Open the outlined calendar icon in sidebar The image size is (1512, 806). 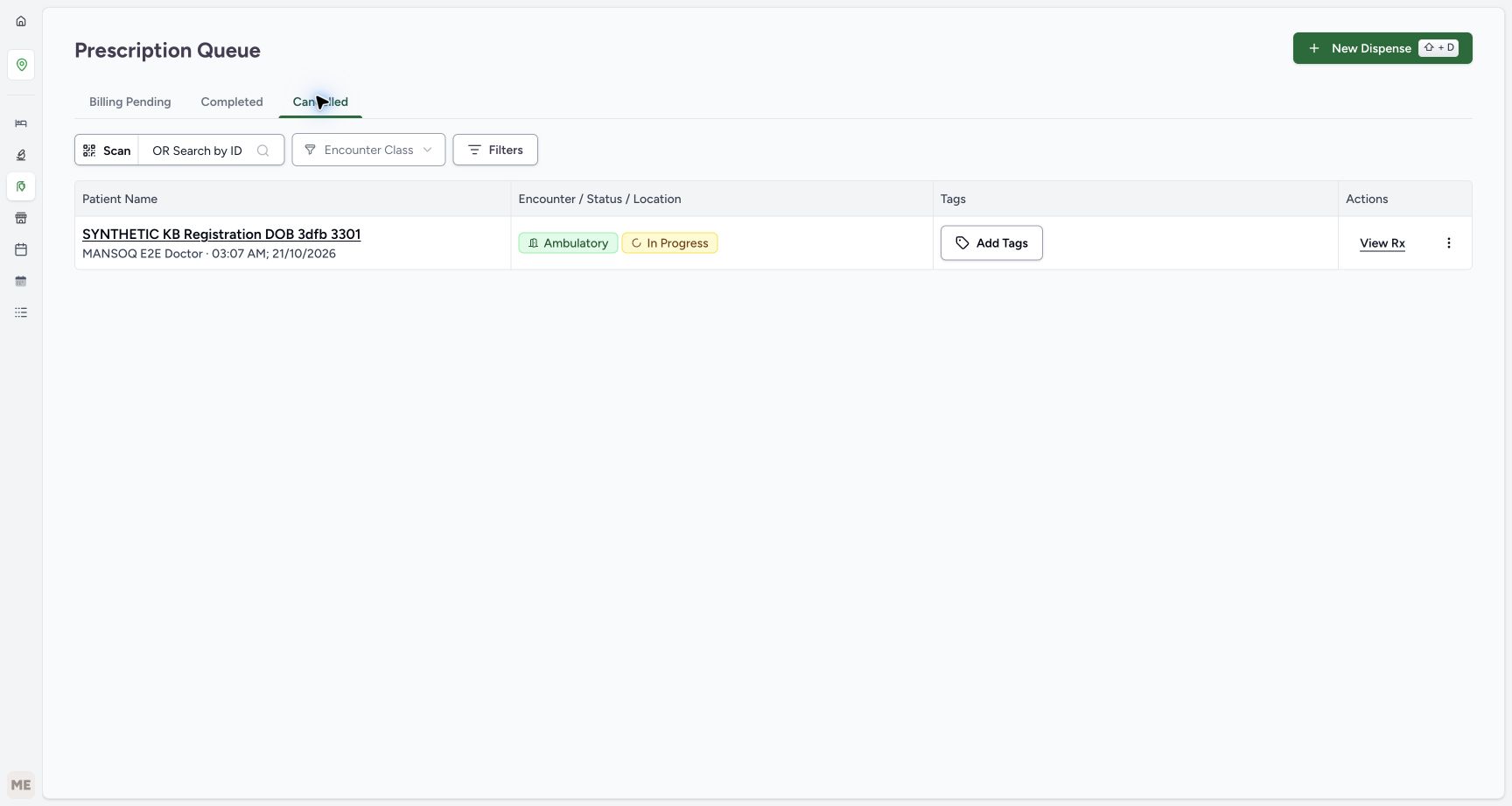tap(21, 249)
